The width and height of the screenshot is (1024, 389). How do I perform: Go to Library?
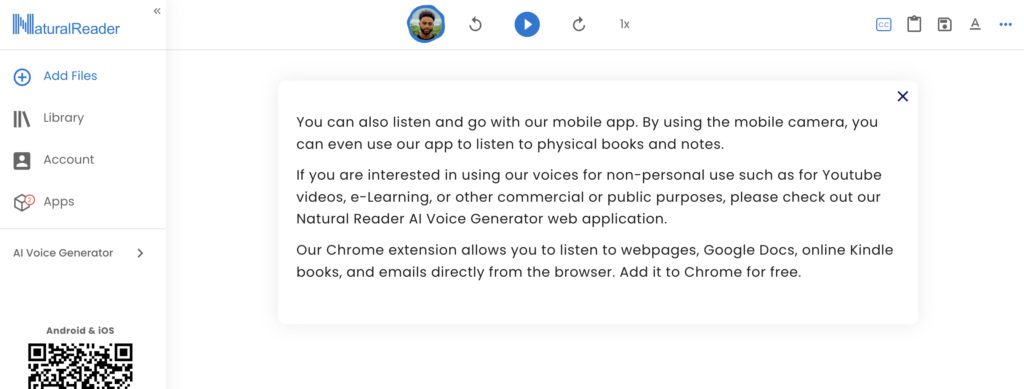[63, 117]
